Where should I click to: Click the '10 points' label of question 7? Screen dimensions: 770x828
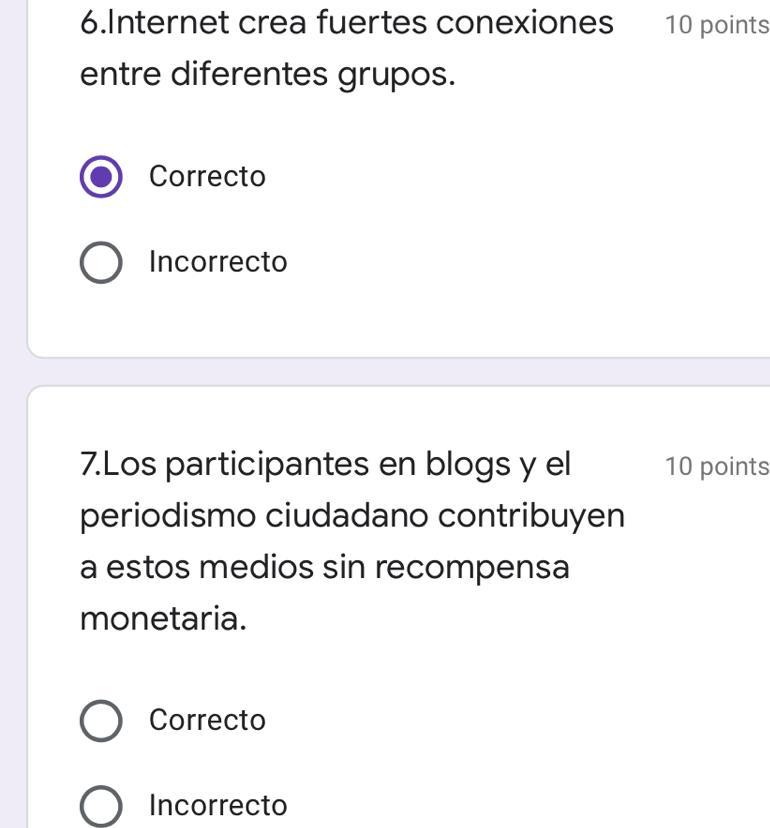click(717, 466)
